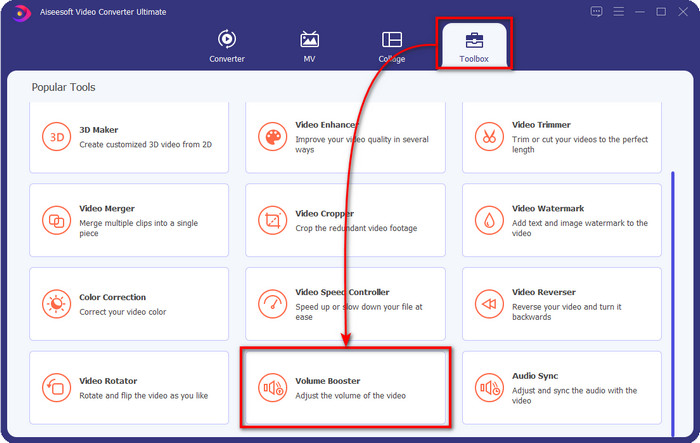Viewport: 700px width, 443px height.
Task: Click 'Create customized 3D video from 2D' text
Action: pos(146,145)
